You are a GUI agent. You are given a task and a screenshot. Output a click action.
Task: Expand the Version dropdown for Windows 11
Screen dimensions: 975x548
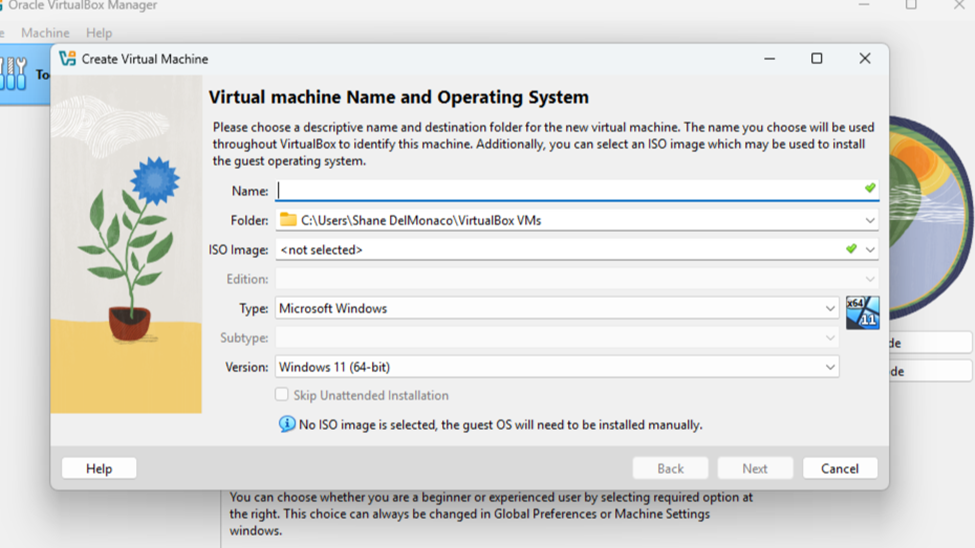point(829,367)
